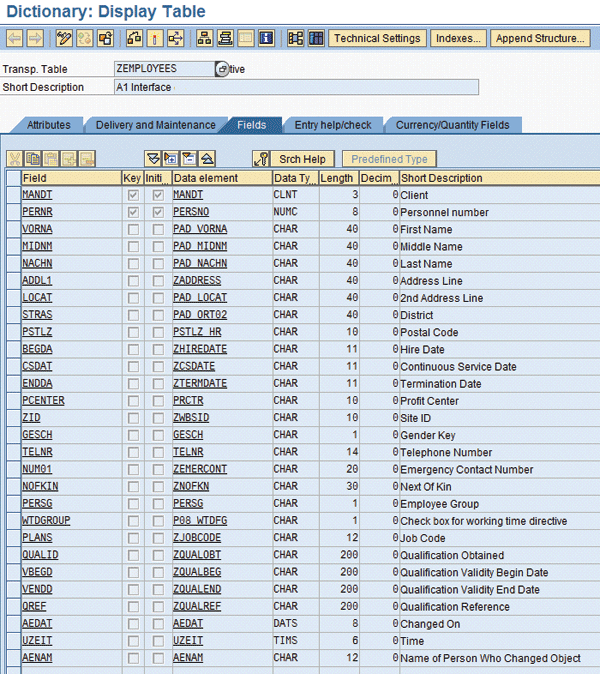
Task: Switch to the Attributes tab
Action: [x=48, y=125]
